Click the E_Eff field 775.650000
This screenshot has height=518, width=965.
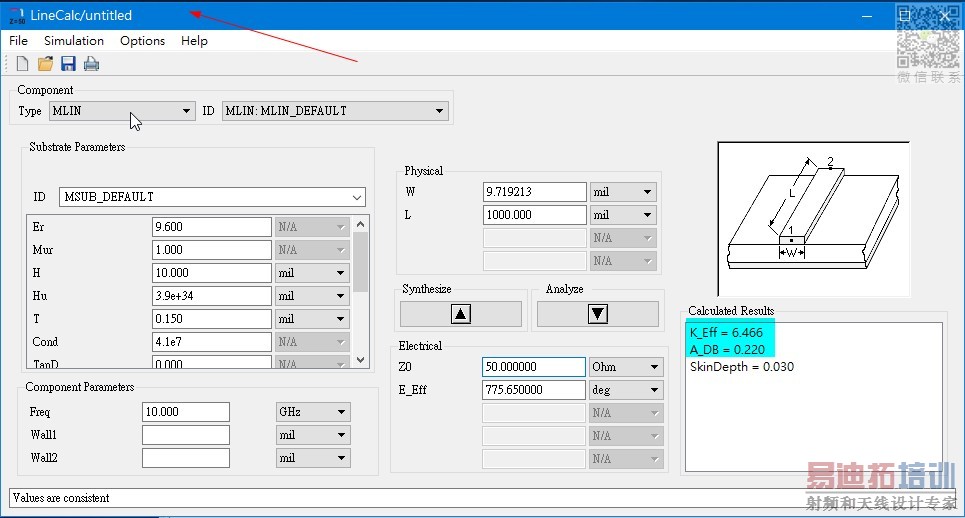pyautogui.click(x=534, y=389)
